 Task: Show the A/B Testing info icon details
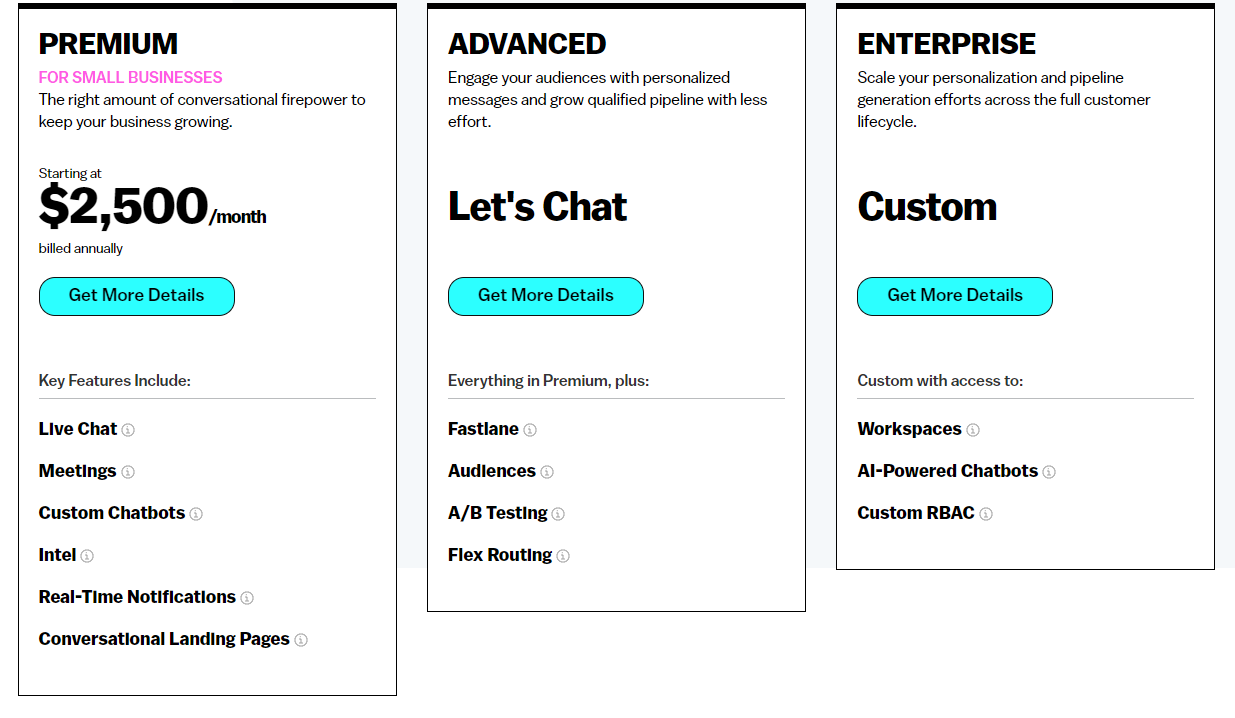[558, 514]
